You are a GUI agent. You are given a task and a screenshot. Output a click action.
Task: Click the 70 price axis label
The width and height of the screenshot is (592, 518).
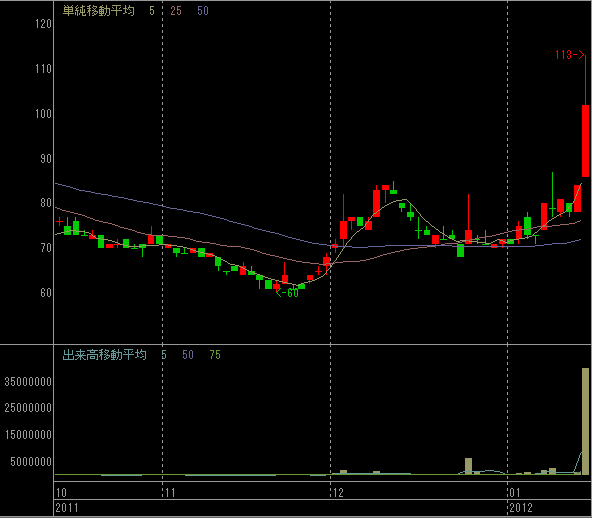[x=46, y=248]
